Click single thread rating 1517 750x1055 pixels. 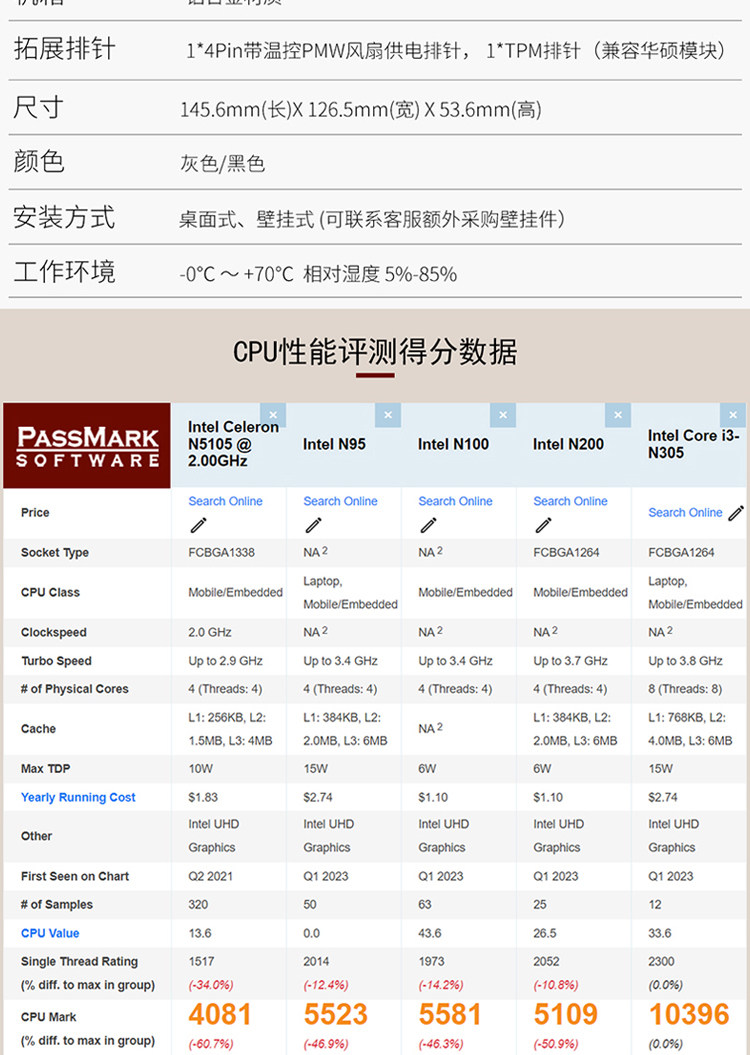click(201, 961)
